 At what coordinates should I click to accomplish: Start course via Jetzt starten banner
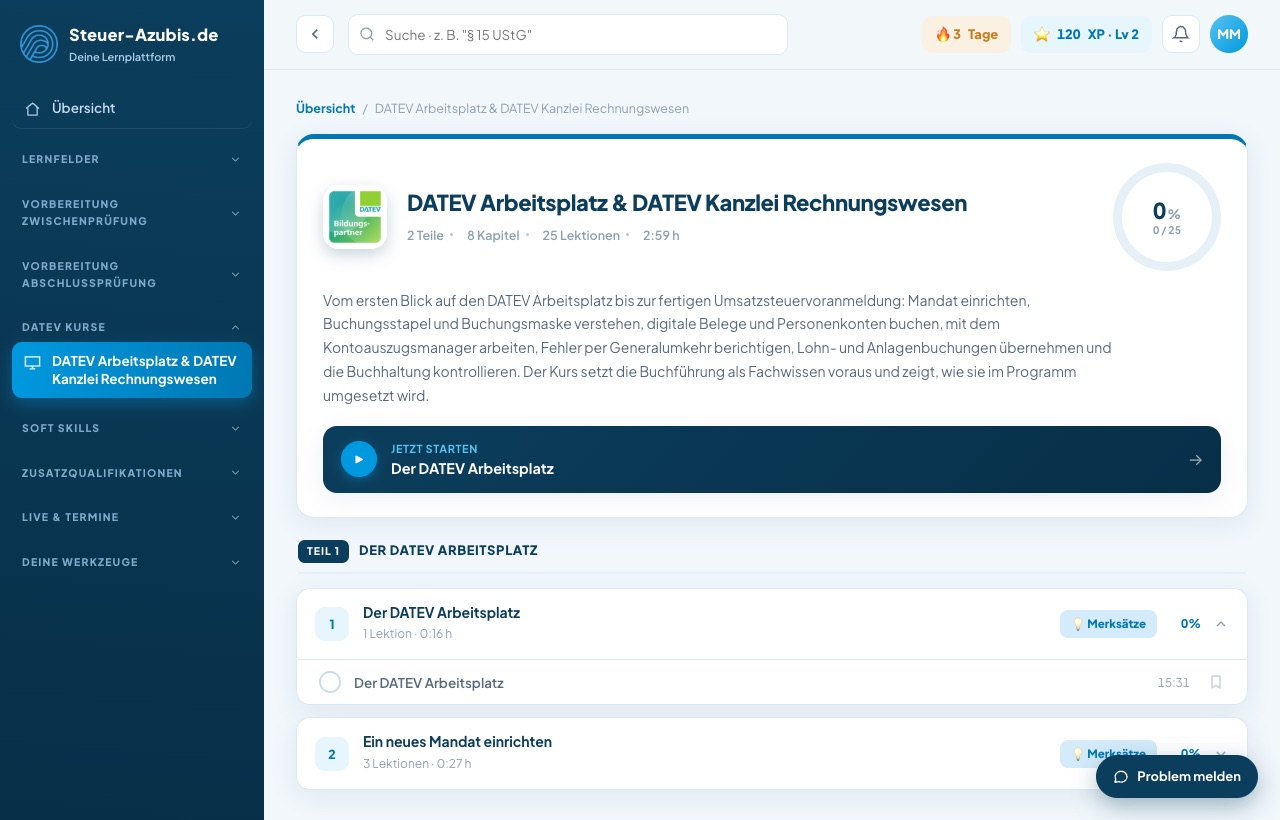(772, 460)
